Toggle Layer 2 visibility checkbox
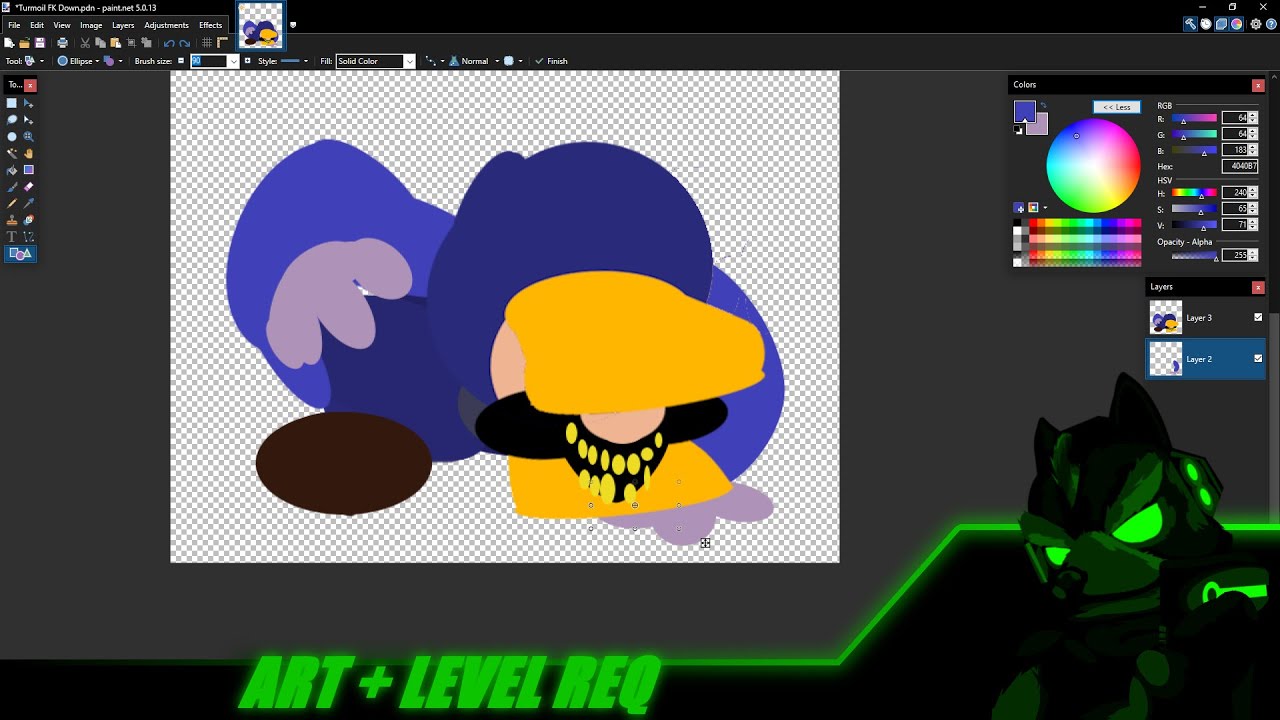The image size is (1280, 720). pyautogui.click(x=1258, y=358)
